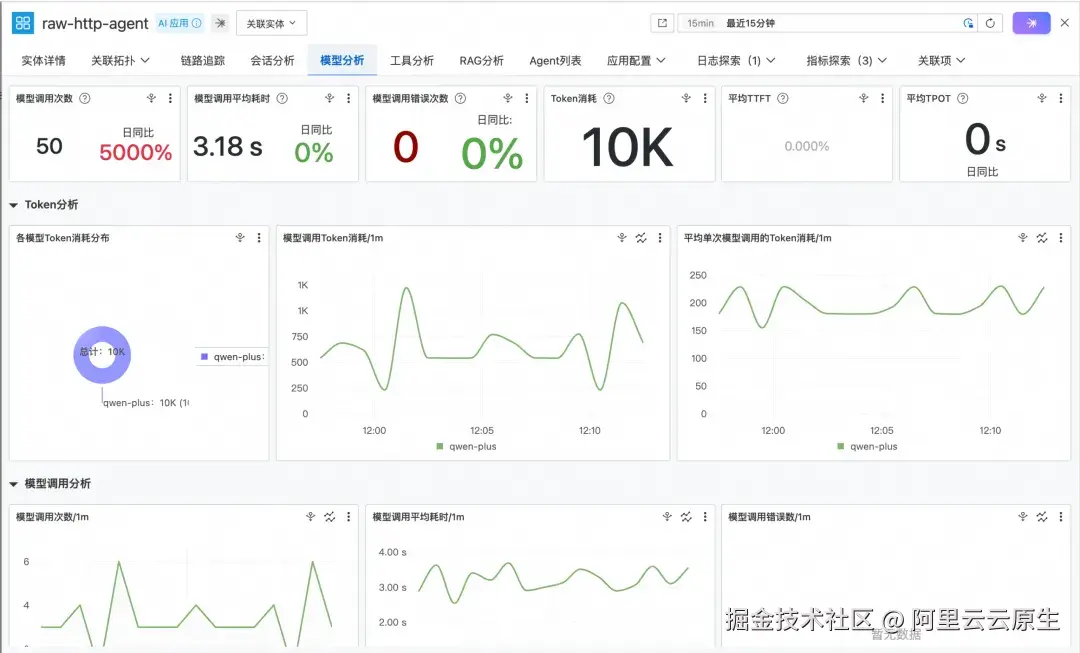Click the 最近15分钟 time range field
1080x653 pixels.
click(x=827, y=23)
